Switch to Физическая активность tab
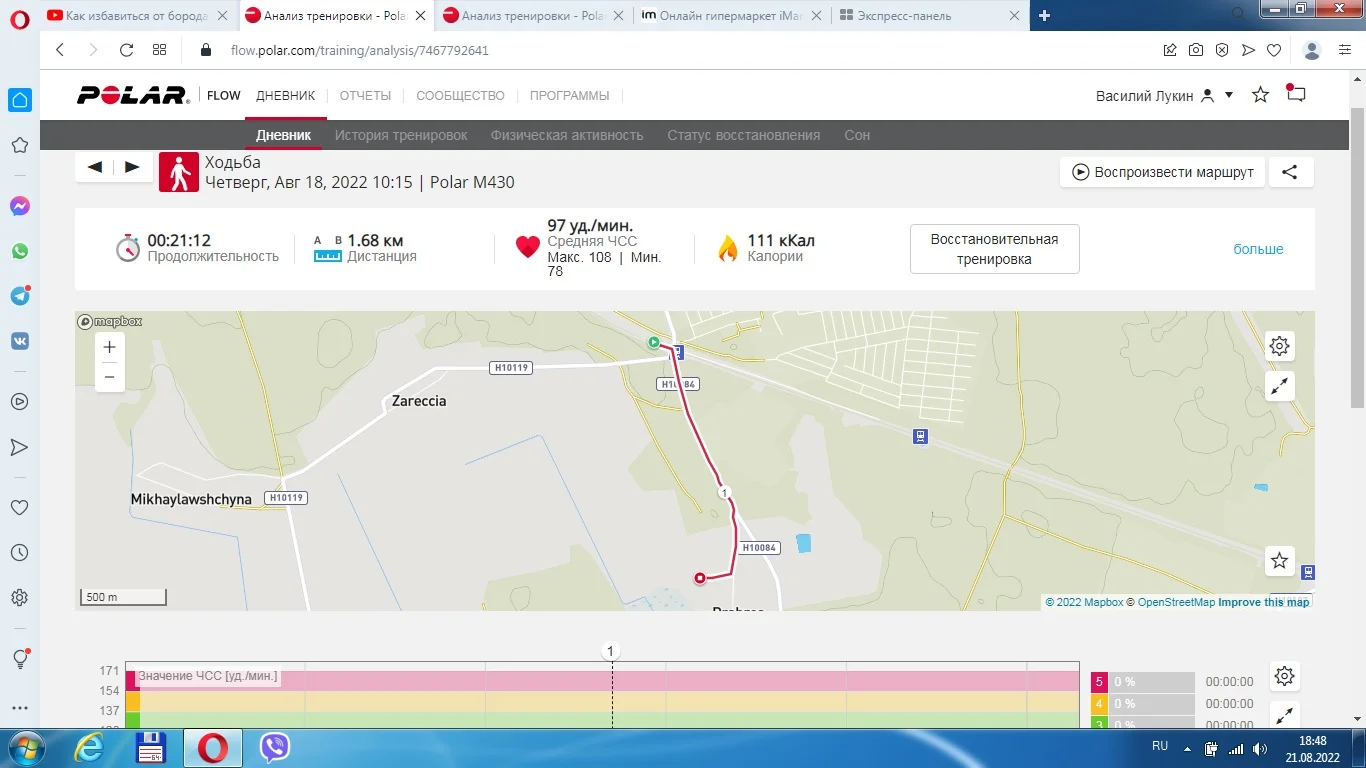This screenshot has width=1366, height=768. coord(567,135)
